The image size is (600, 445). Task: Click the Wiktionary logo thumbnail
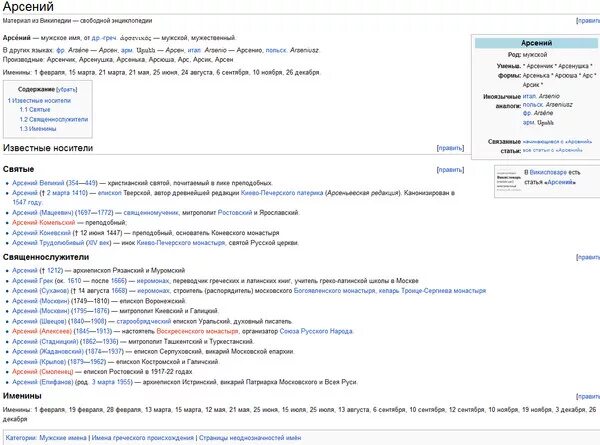pyautogui.click(x=509, y=181)
